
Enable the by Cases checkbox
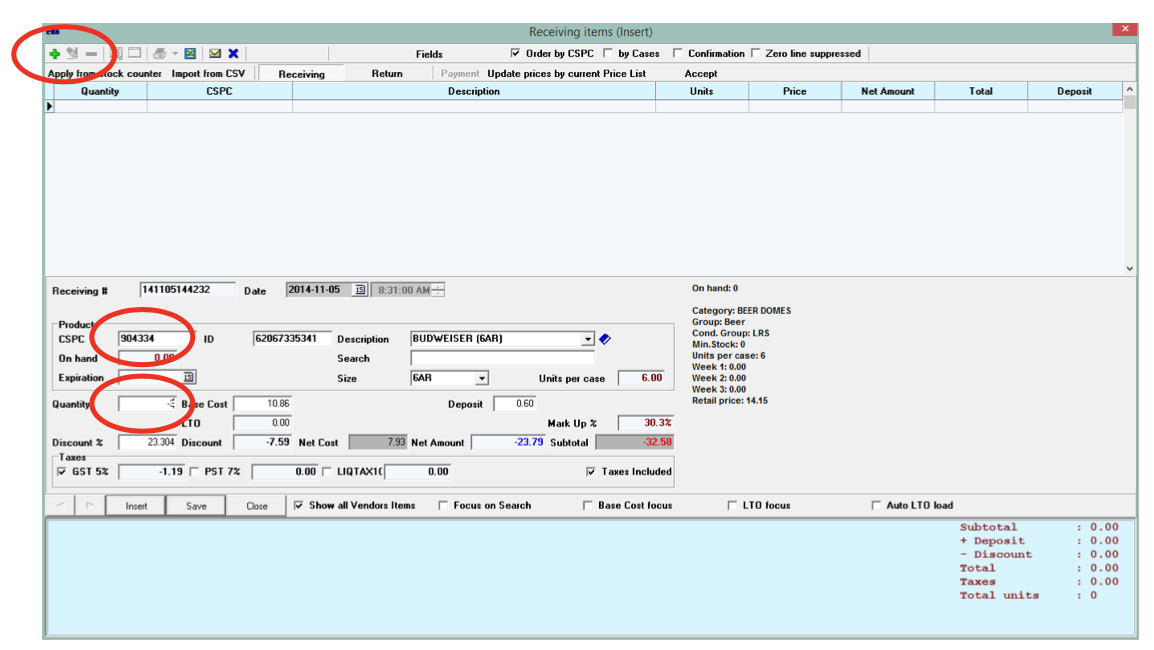[607, 53]
